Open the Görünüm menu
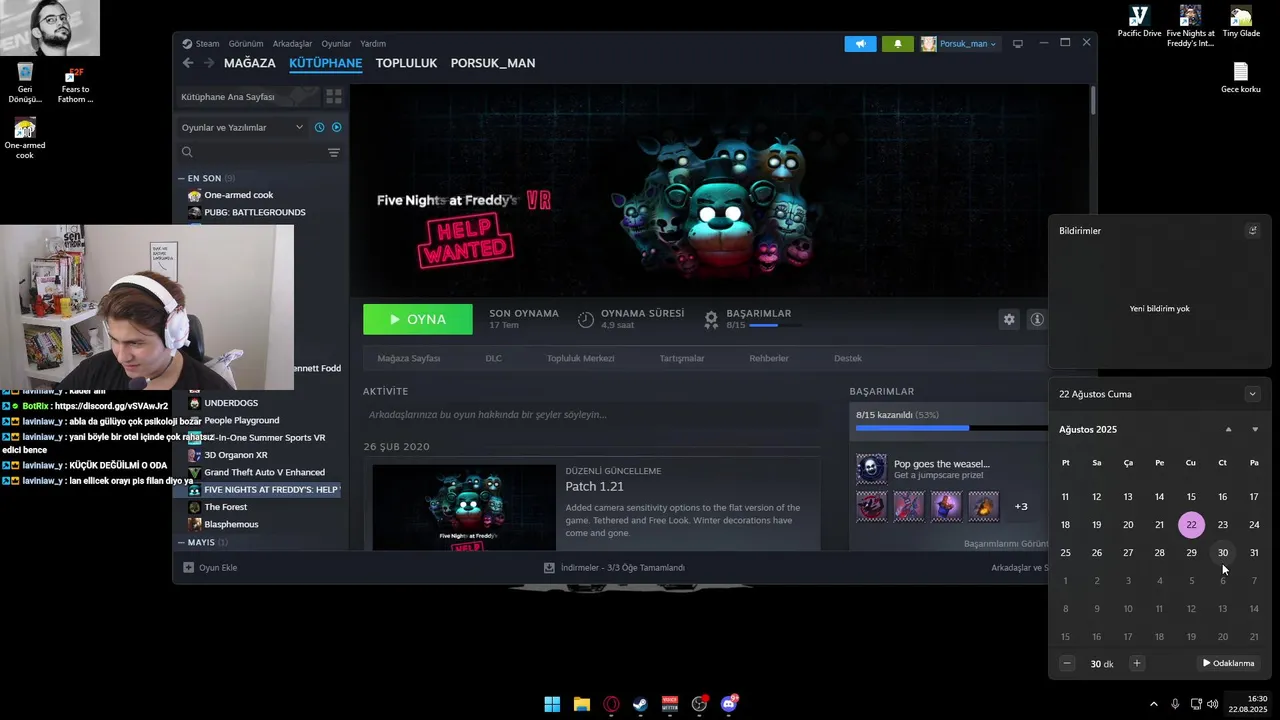Image resolution: width=1280 pixels, height=720 pixels. (x=246, y=44)
